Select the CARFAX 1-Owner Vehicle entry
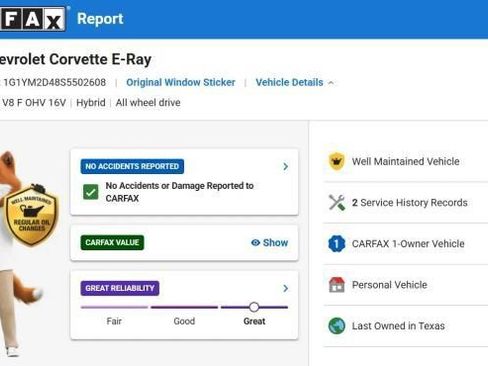 408,244
